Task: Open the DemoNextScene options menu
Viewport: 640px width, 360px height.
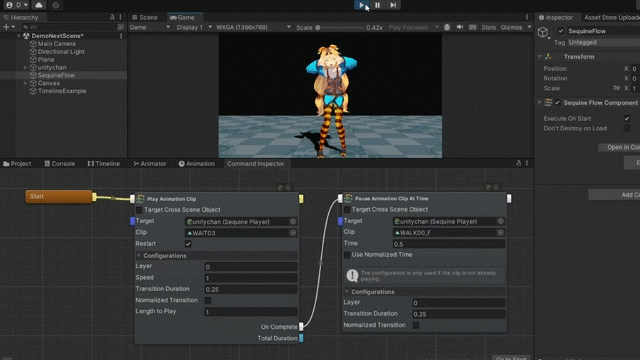Action: point(121,36)
